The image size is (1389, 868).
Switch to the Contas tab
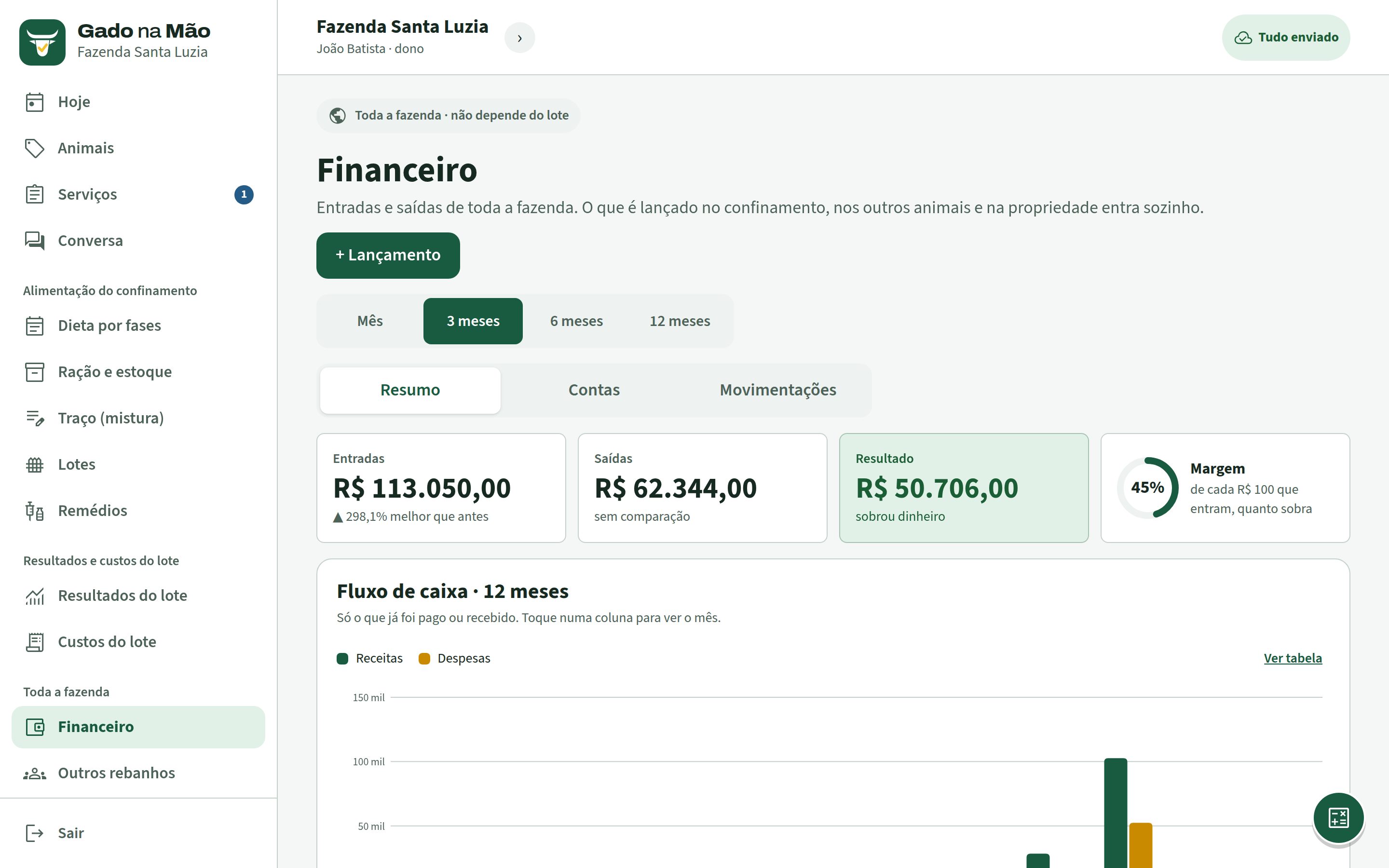click(x=594, y=391)
